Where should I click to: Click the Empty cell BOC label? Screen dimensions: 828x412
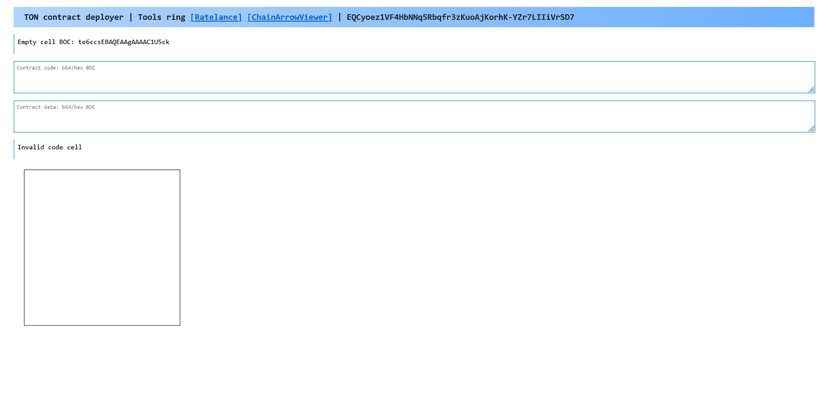pyautogui.click(x=45, y=42)
